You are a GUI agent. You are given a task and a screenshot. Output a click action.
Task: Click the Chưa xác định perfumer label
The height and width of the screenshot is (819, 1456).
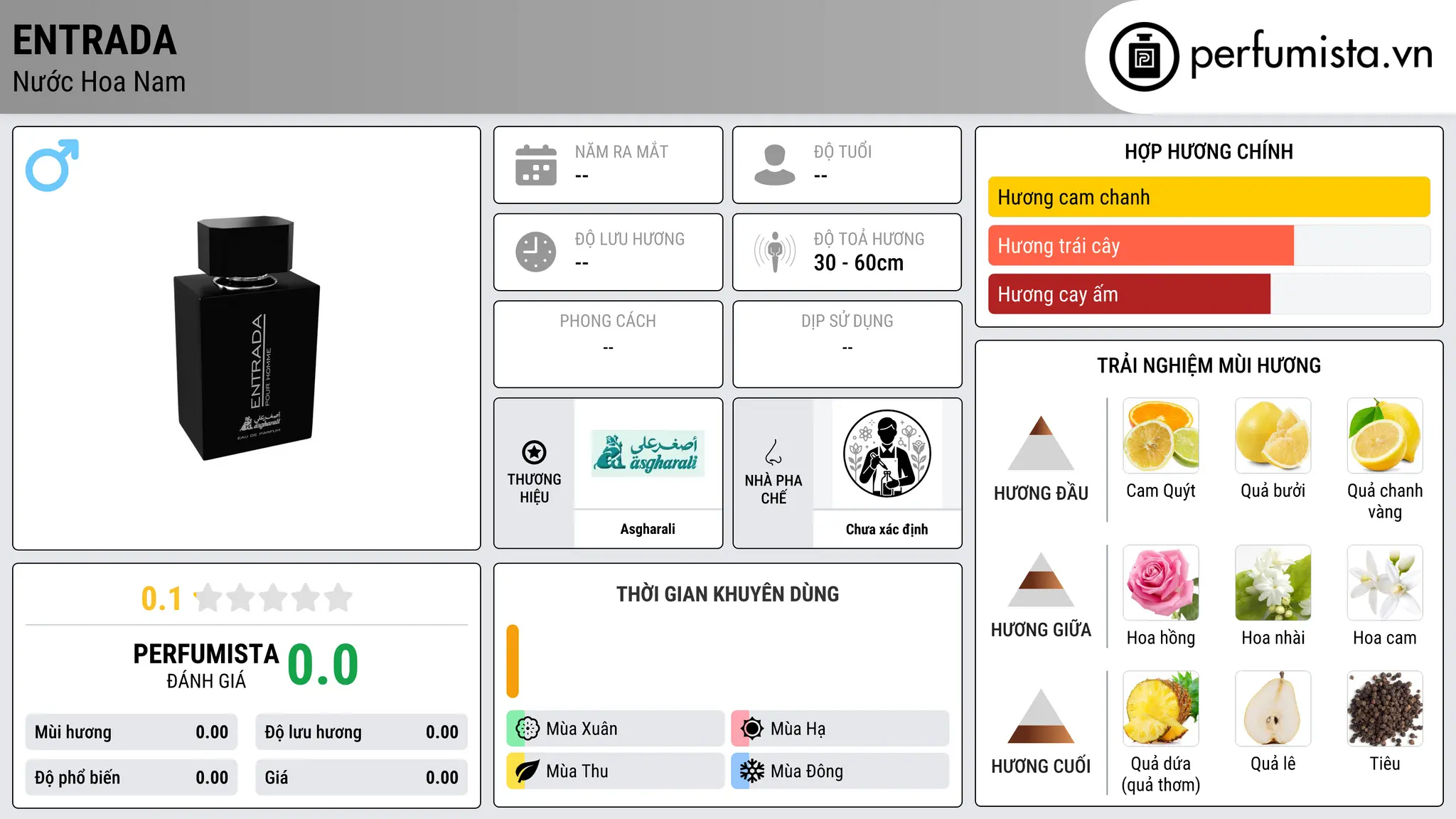[887, 529]
